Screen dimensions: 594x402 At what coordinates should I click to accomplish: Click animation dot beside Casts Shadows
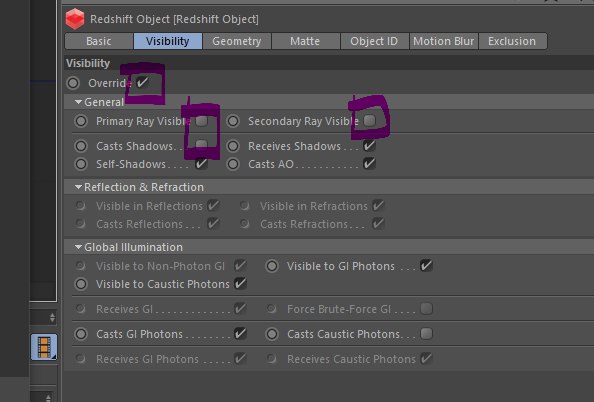tap(81, 146)
